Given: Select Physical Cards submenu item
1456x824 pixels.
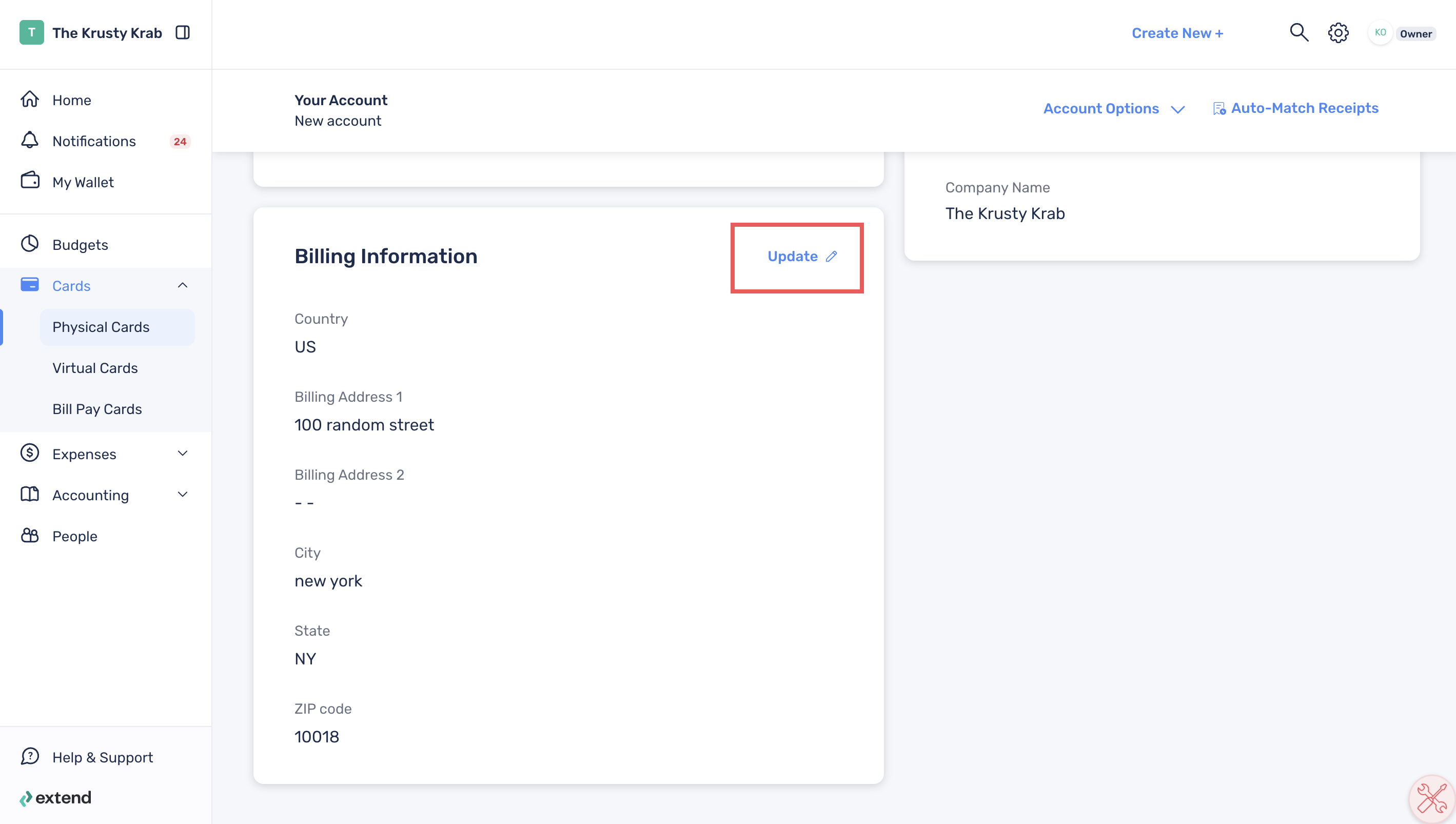Looking at the screenshot, I should (117, 327).
